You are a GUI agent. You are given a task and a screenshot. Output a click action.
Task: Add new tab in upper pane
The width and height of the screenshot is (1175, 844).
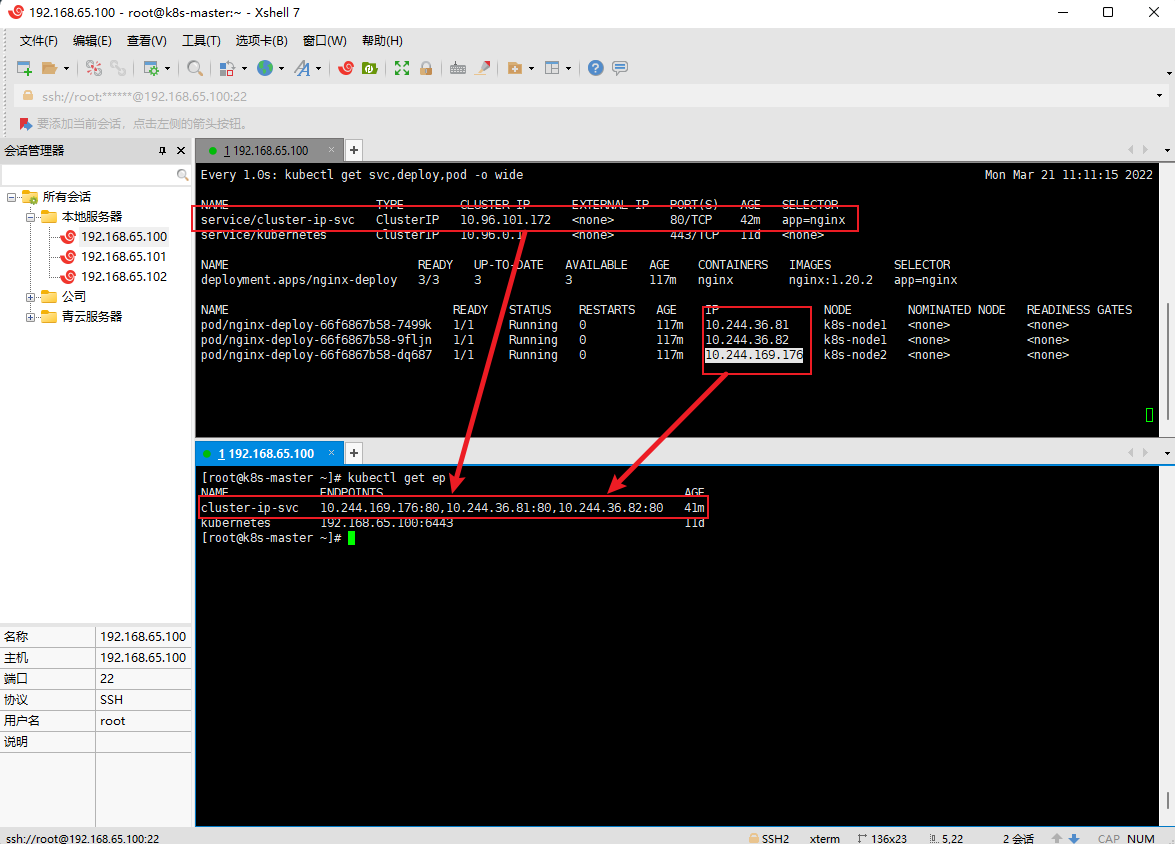[354, 151]
